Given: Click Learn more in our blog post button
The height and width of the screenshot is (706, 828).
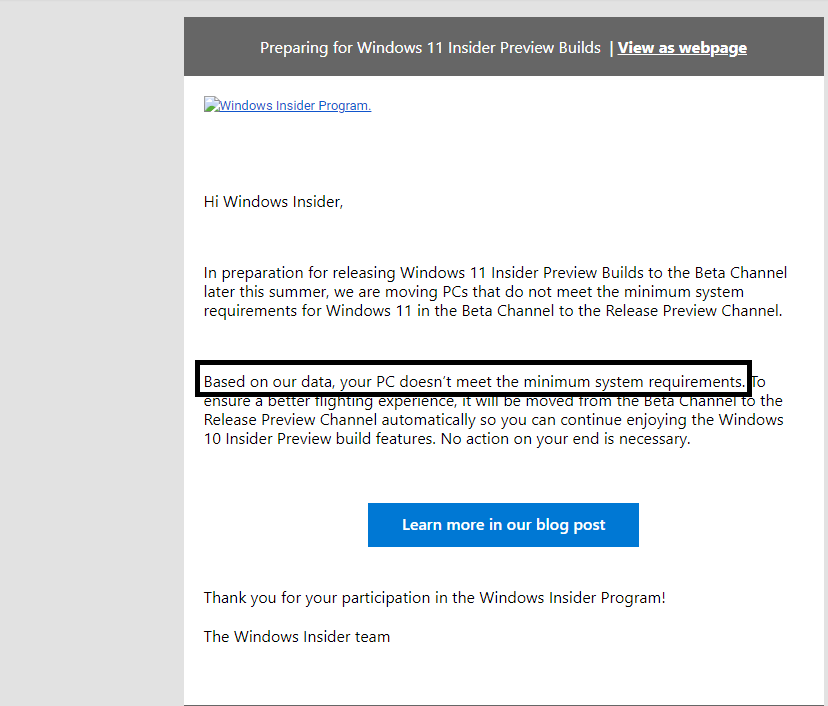Looking at the screenshot, I should pyautogui.click(x=503, y=525).
